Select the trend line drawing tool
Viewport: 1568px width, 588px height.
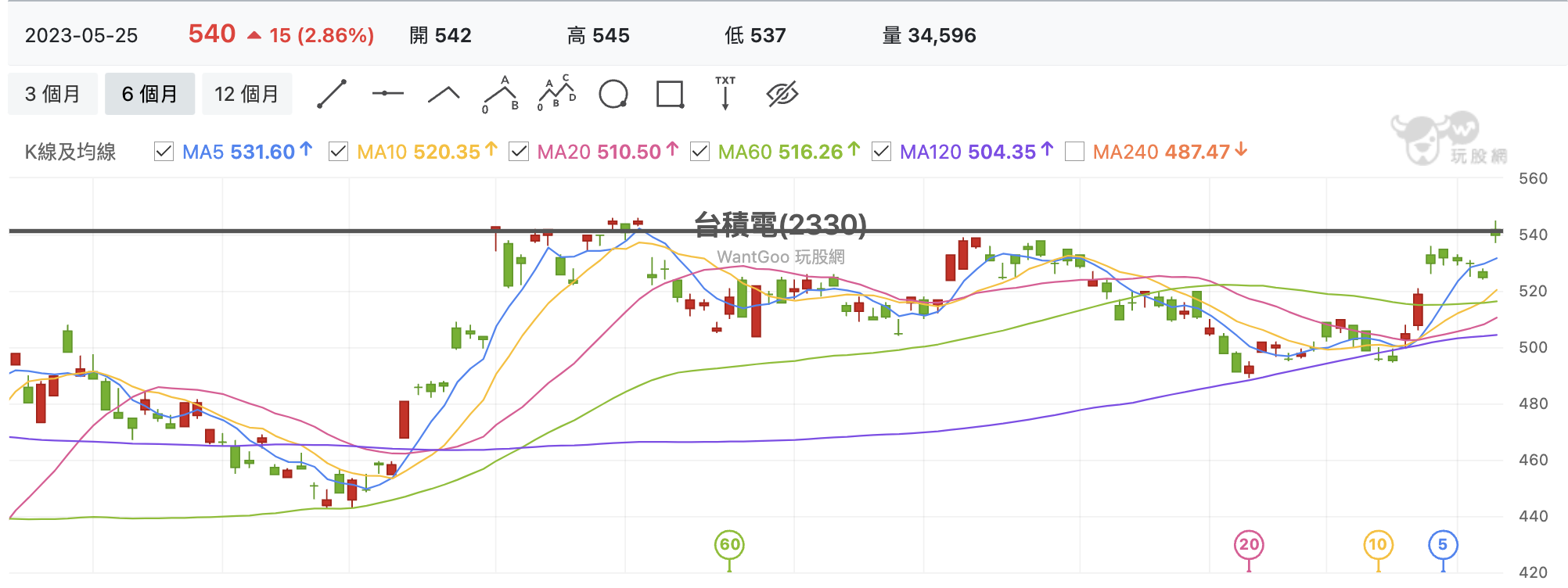[332, 94]
